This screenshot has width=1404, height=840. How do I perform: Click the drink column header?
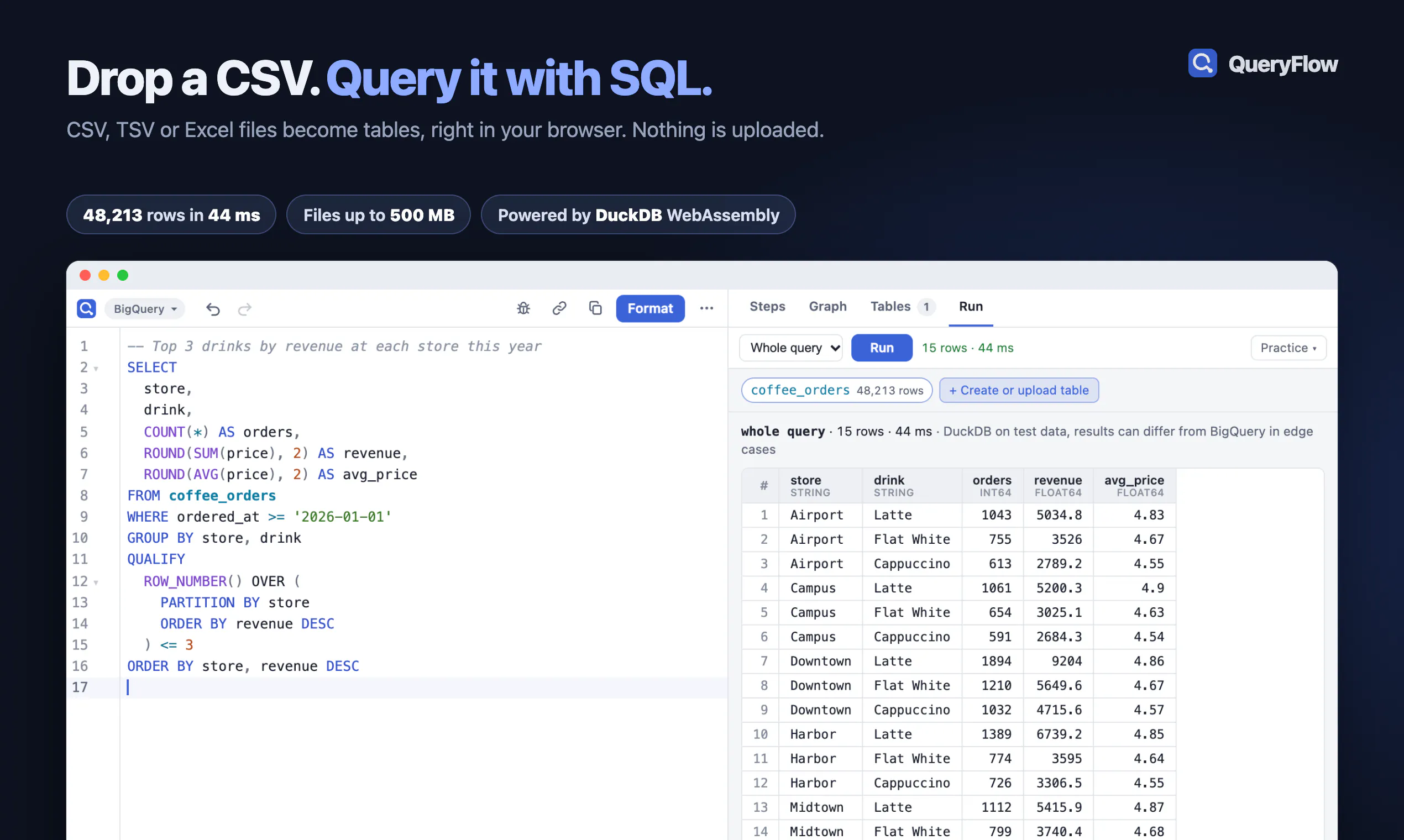(x=911, y=486)
